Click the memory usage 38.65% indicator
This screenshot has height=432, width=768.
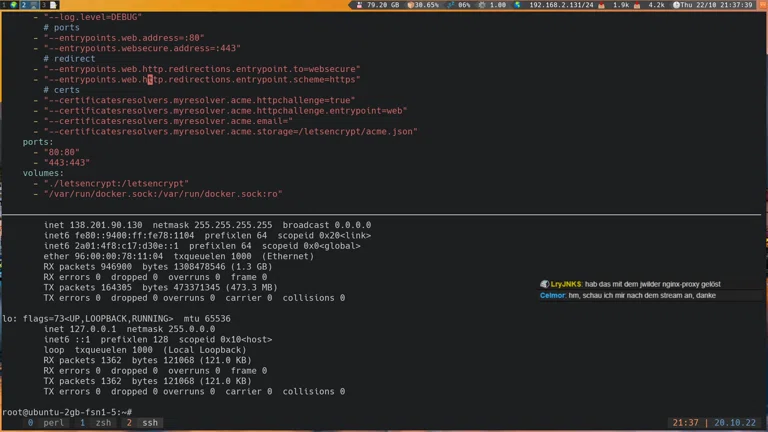423,5
